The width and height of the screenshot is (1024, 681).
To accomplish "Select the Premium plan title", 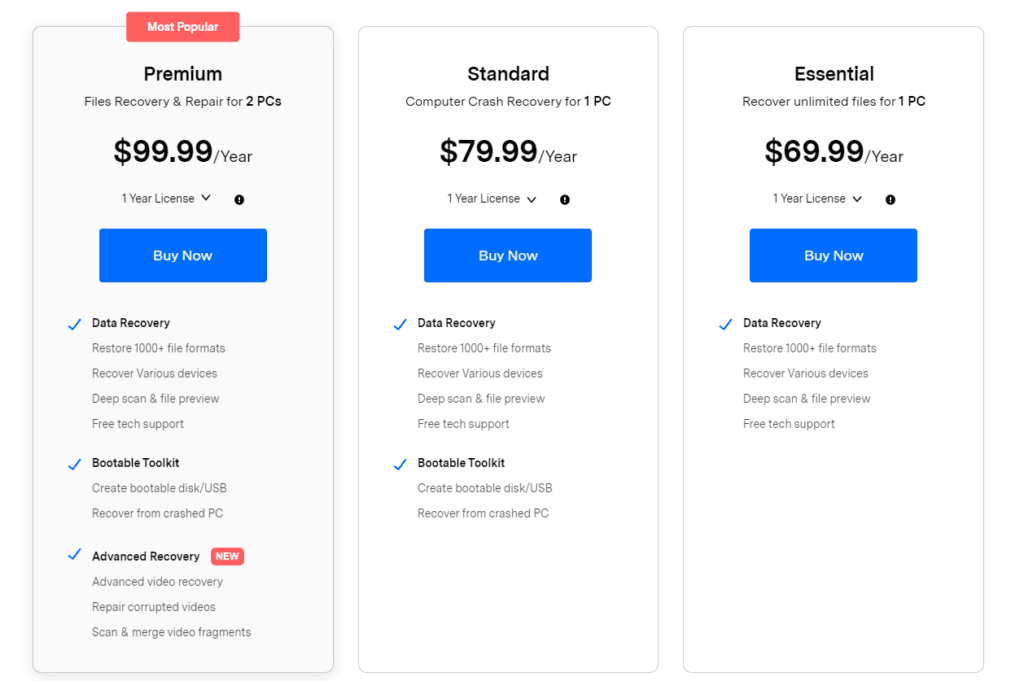I will [182, 74].
